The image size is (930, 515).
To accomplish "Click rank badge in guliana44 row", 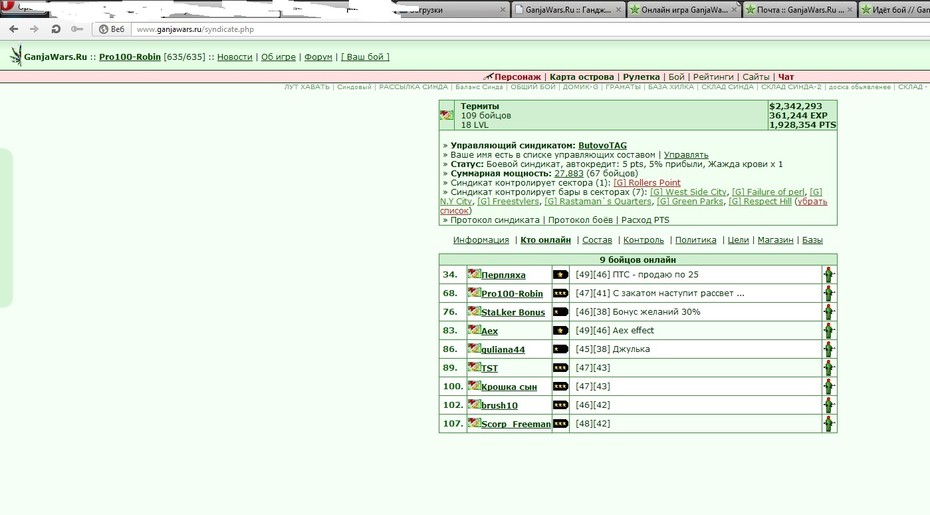I will [560, 349].
